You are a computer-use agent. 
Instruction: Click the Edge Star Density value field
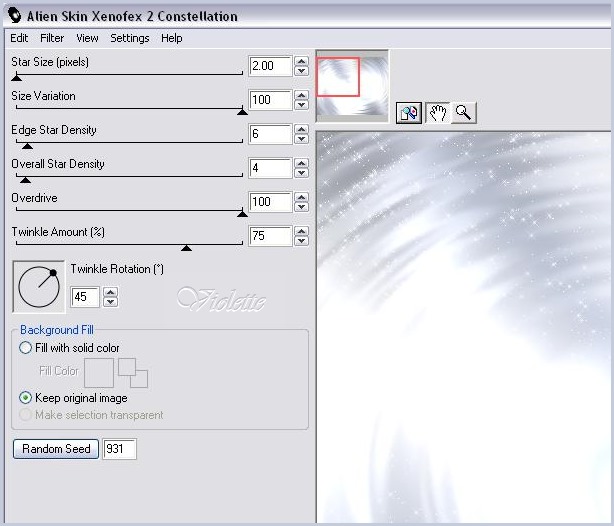[x=270, y=134]
